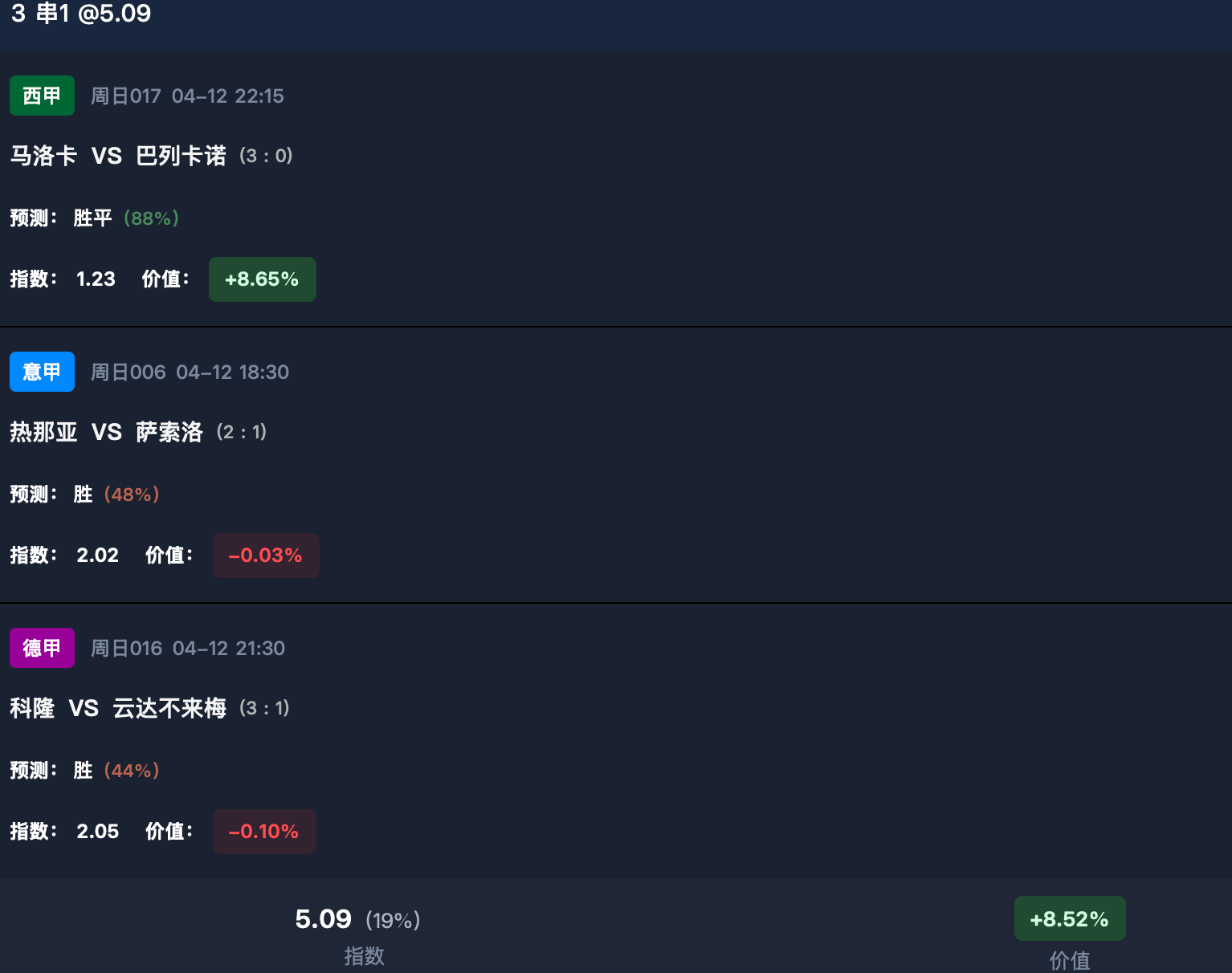Click the green 西甲 league badge

point(42,96)
